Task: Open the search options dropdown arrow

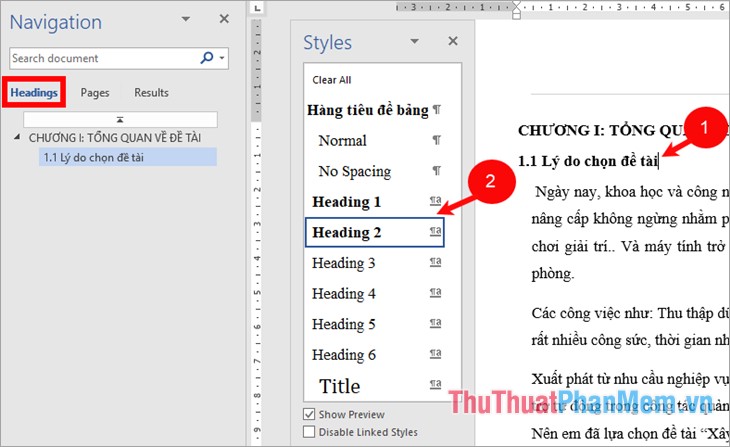Action: (x=222, y=58)
